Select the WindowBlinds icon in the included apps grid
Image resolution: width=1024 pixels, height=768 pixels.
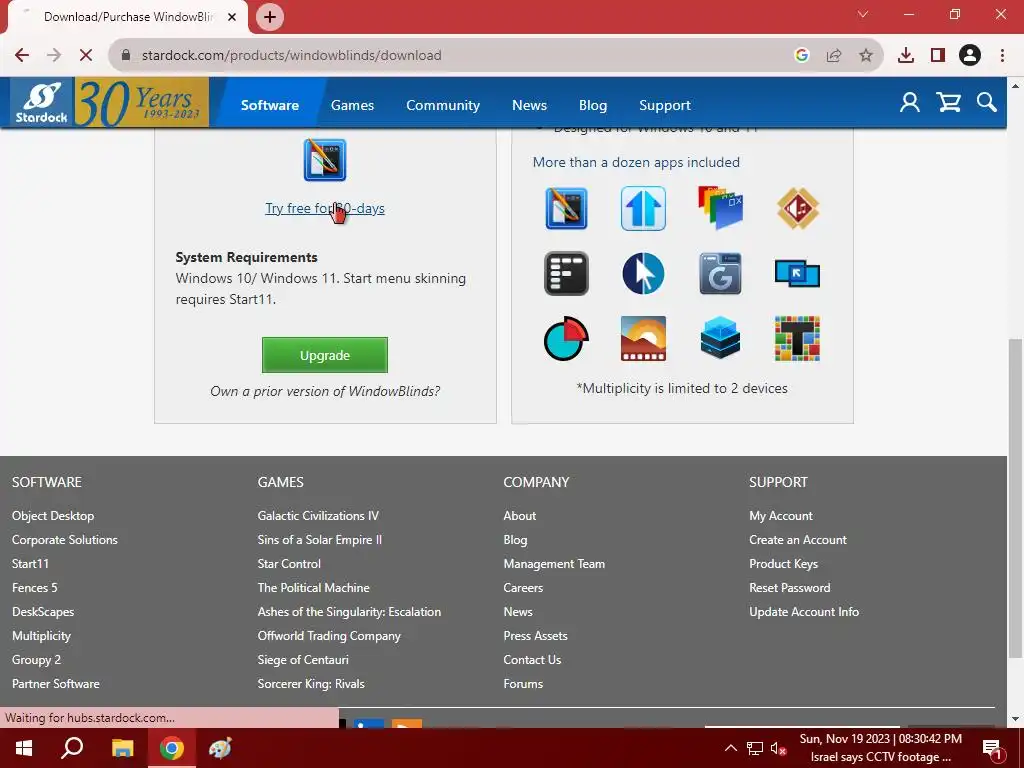pyautogui.click(x=566, y=208)
